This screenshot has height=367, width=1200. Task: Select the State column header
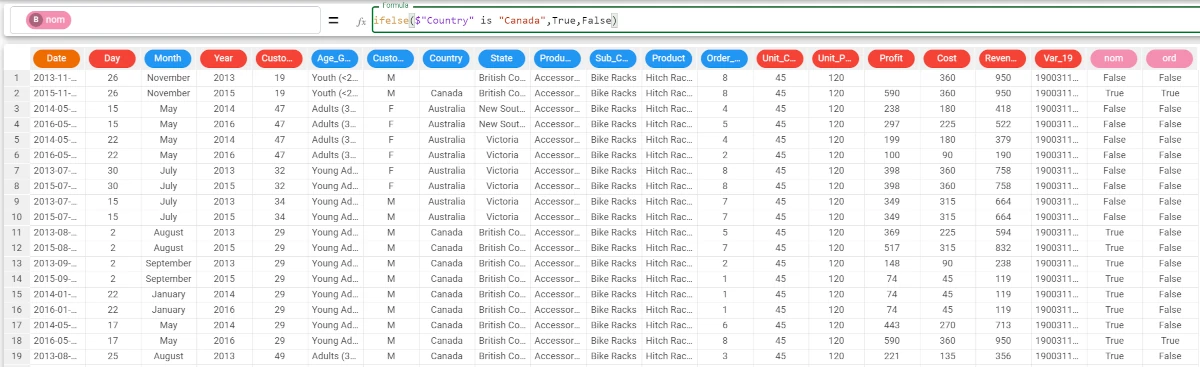coord(502,58)
